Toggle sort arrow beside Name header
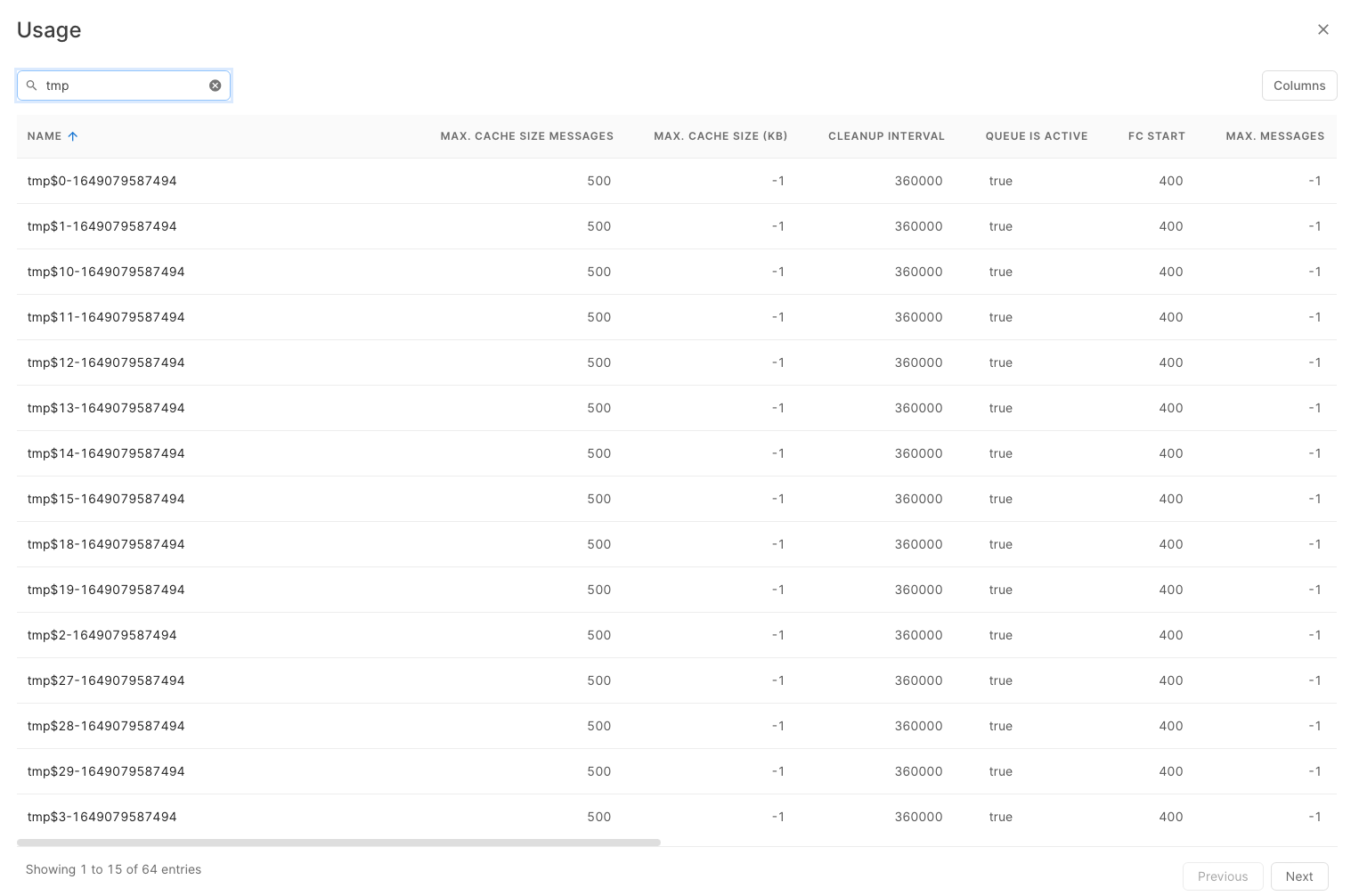The width and height of the screenshot is (1359, 896). [x=73, y=136]
